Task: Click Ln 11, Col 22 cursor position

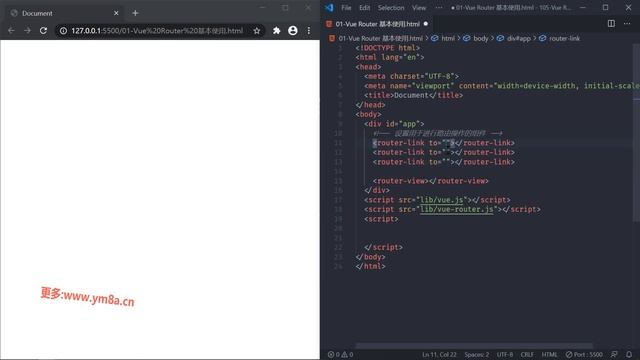Action: pyautogui.click(x=439, y=355)
